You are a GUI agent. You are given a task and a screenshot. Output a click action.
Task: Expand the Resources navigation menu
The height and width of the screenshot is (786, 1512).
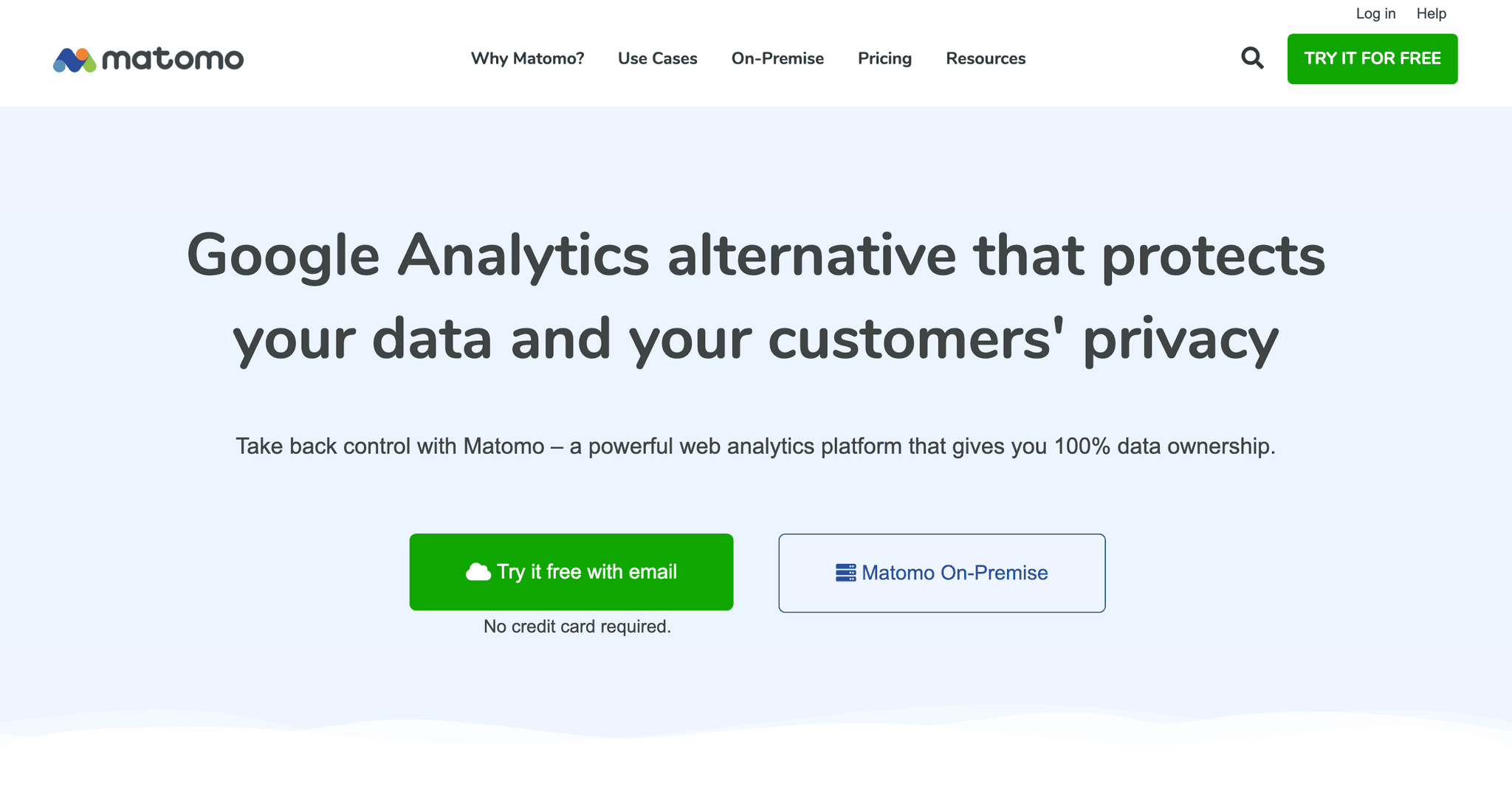[986, 58]
